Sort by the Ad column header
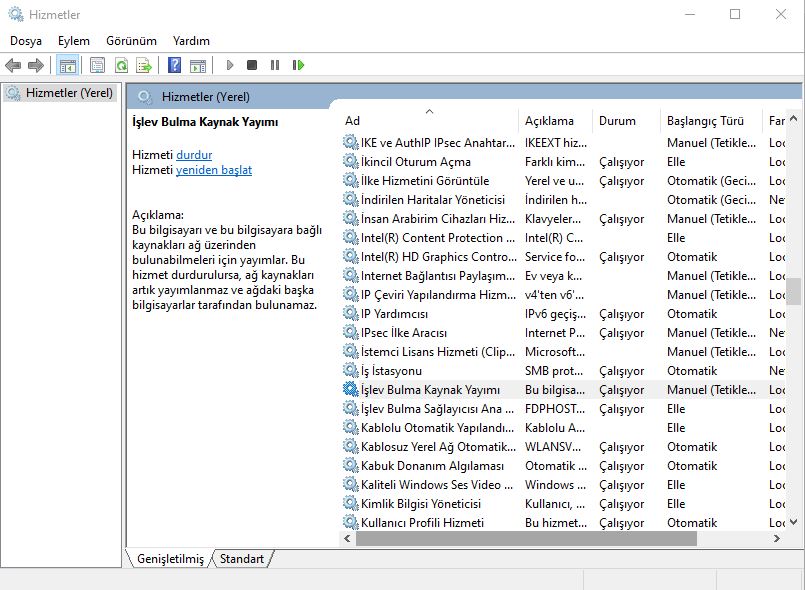 (x=429, y=121)
